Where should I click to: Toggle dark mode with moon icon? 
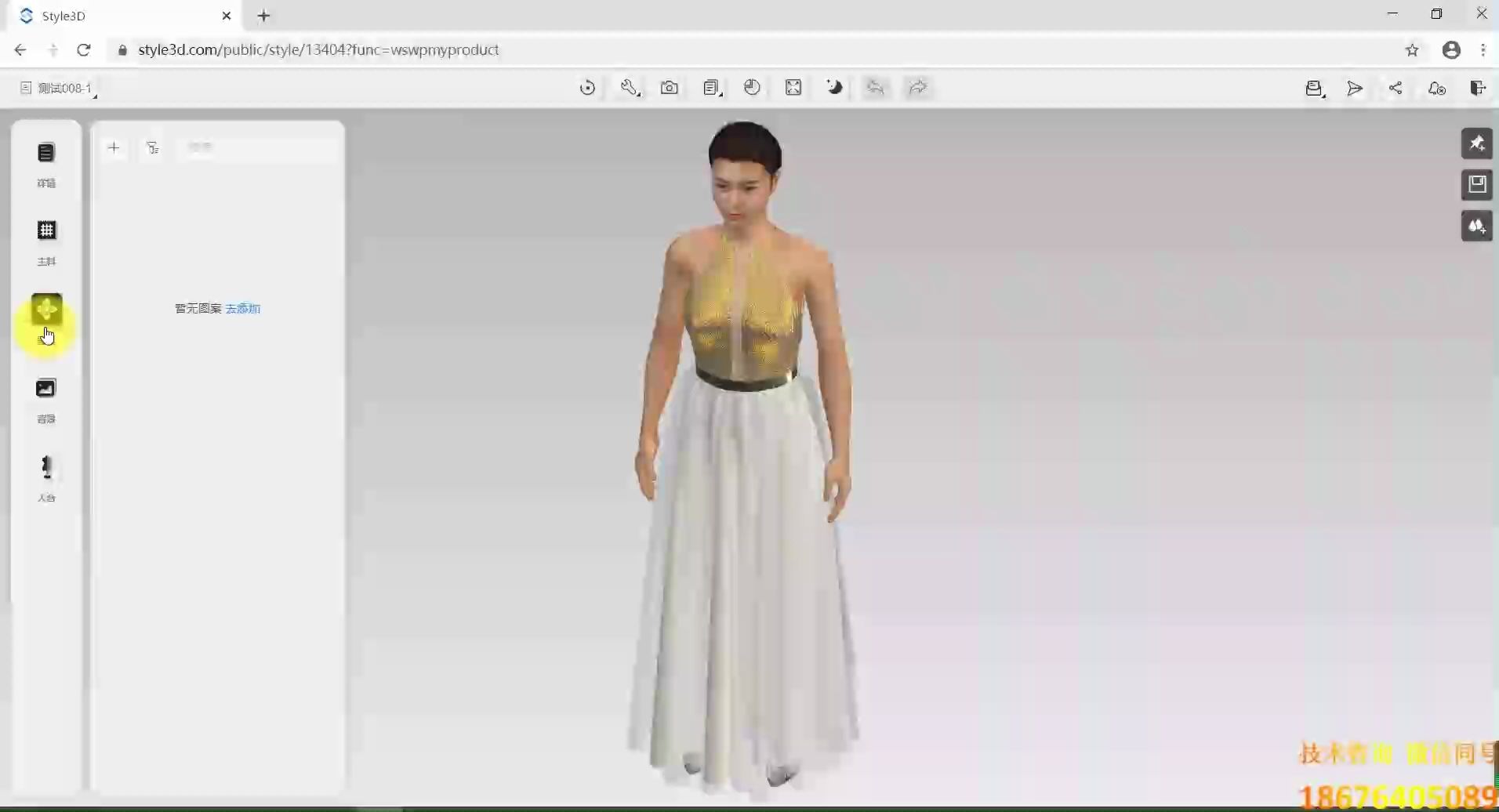[x=835, y=88]
